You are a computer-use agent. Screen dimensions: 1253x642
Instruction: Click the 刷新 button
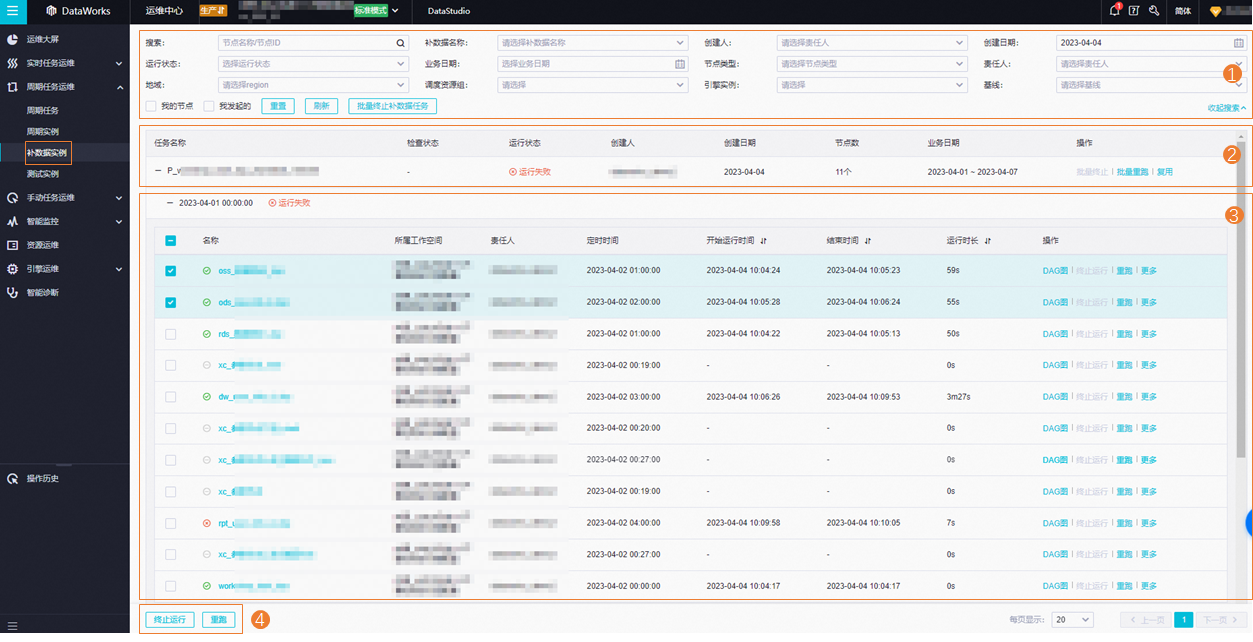click(x=321, y=106)
